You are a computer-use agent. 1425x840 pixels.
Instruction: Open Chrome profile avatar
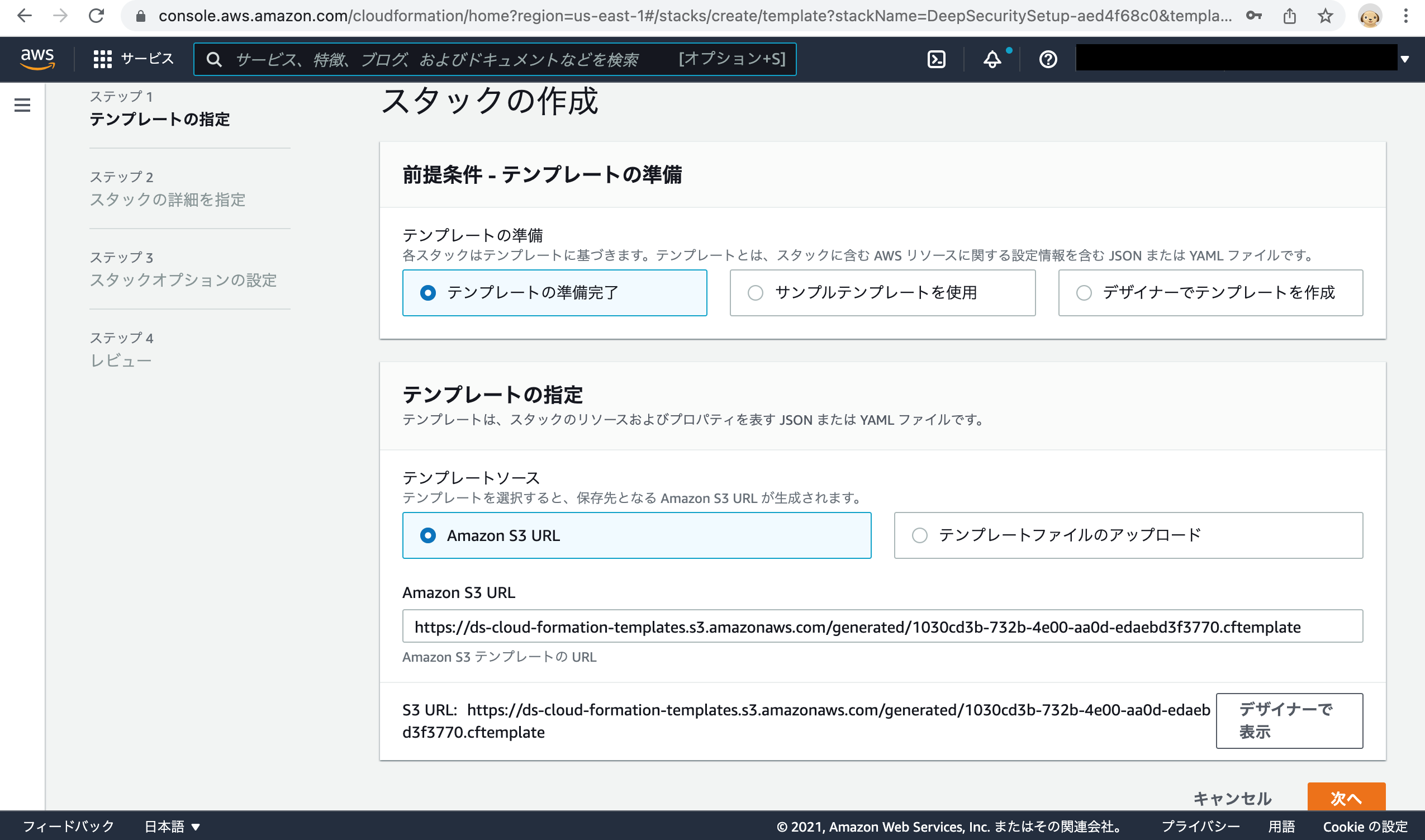[x=1370, y=17]
